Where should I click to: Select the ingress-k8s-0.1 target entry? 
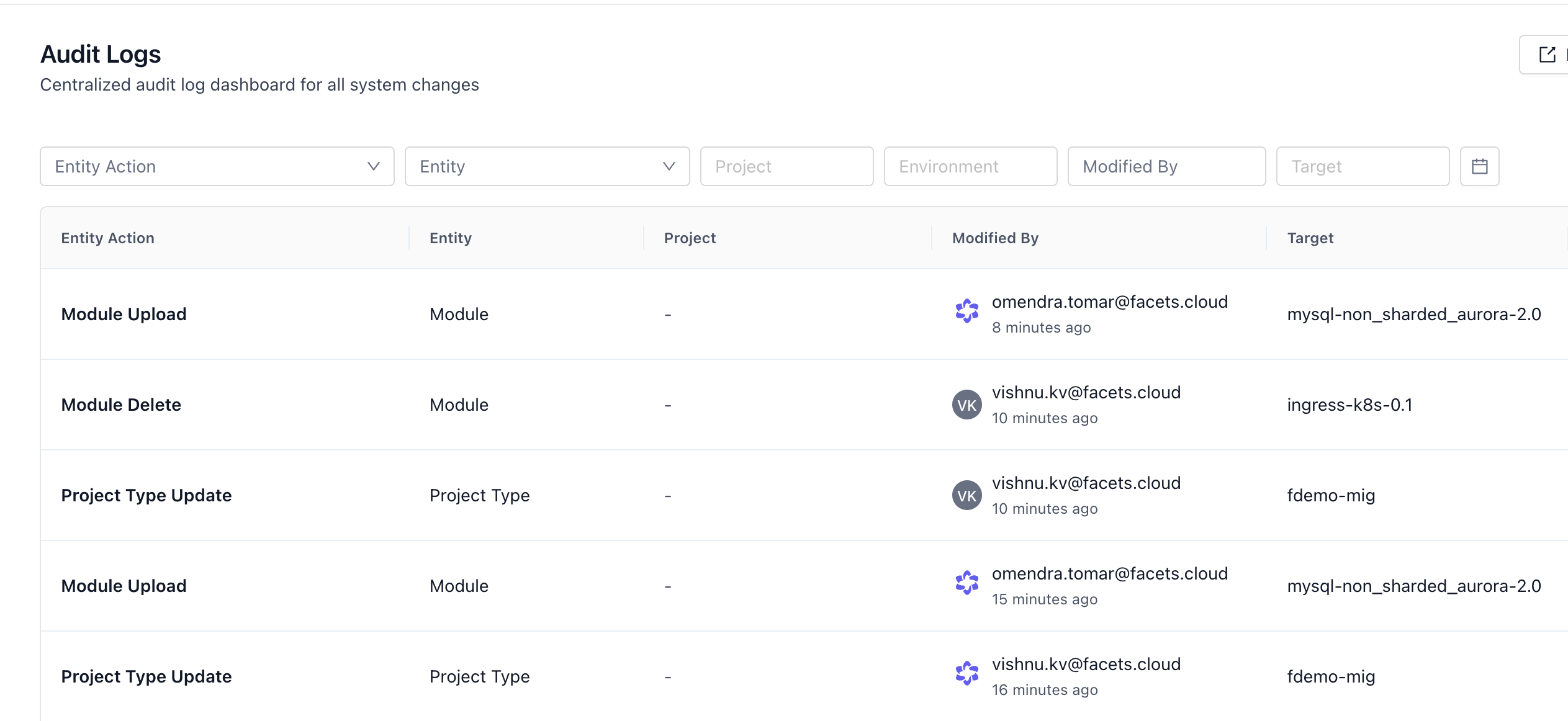[1349, 405]
